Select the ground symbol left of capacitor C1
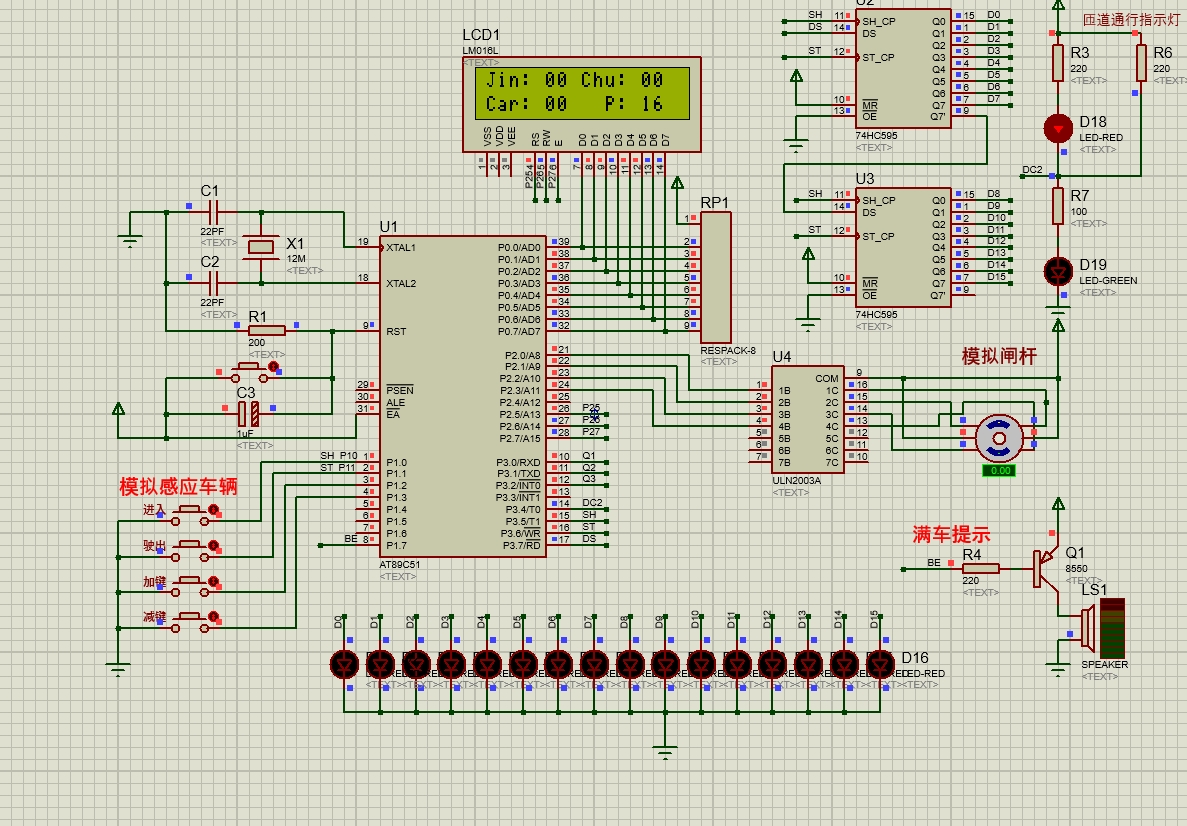This screenshot has width=1187, height=826. point(130,242)
